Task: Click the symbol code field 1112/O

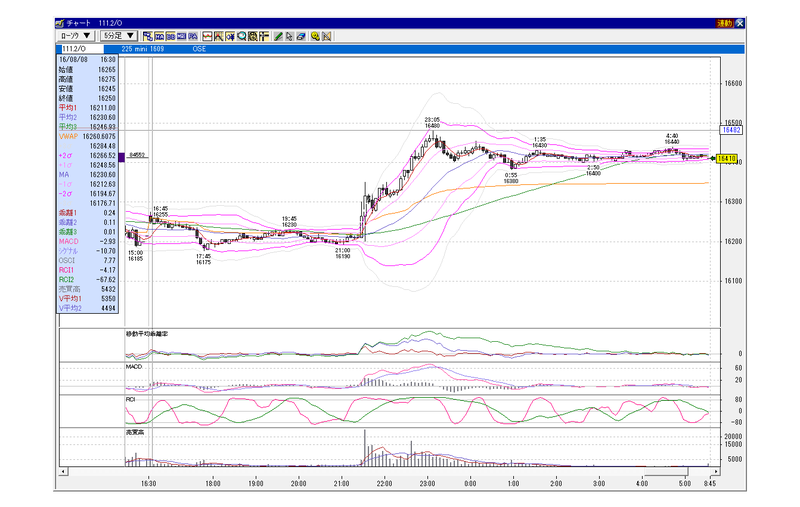Action: tap(82, 49)
